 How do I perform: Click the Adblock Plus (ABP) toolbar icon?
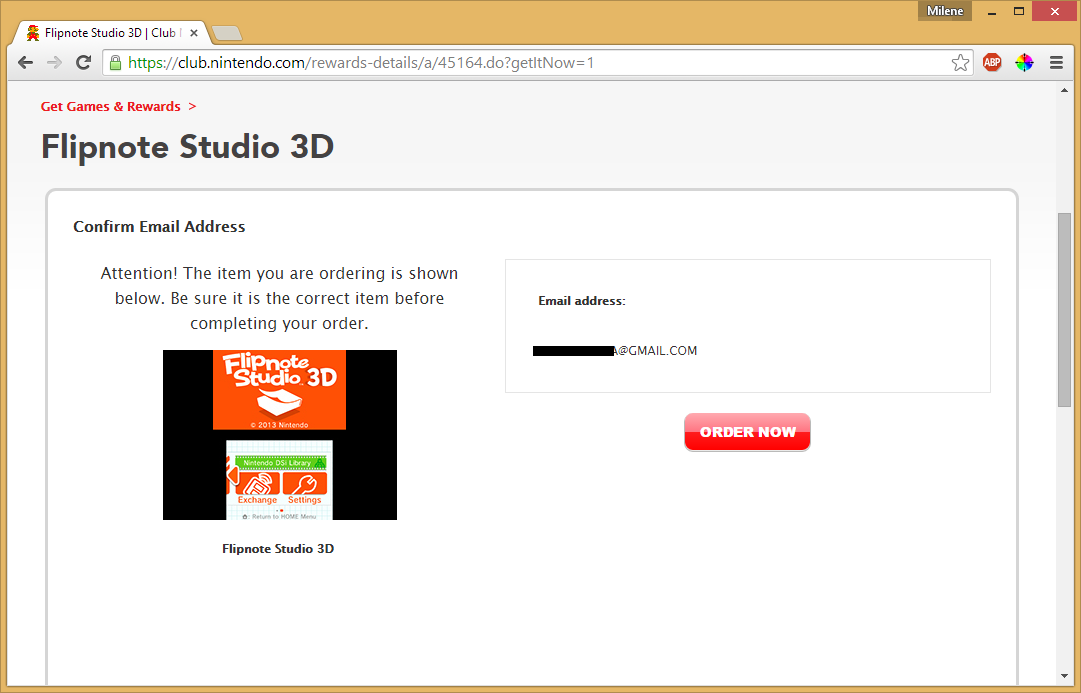[991, 62]
